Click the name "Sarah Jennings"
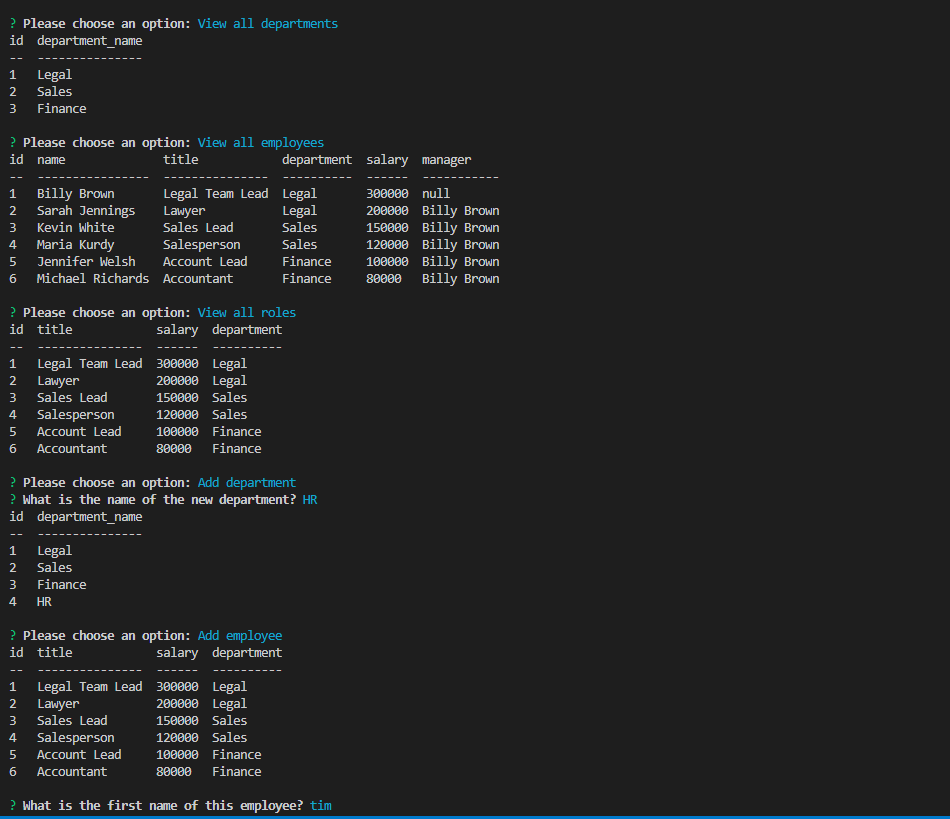This screenshot has width=950, height=819. pos(86,211)
